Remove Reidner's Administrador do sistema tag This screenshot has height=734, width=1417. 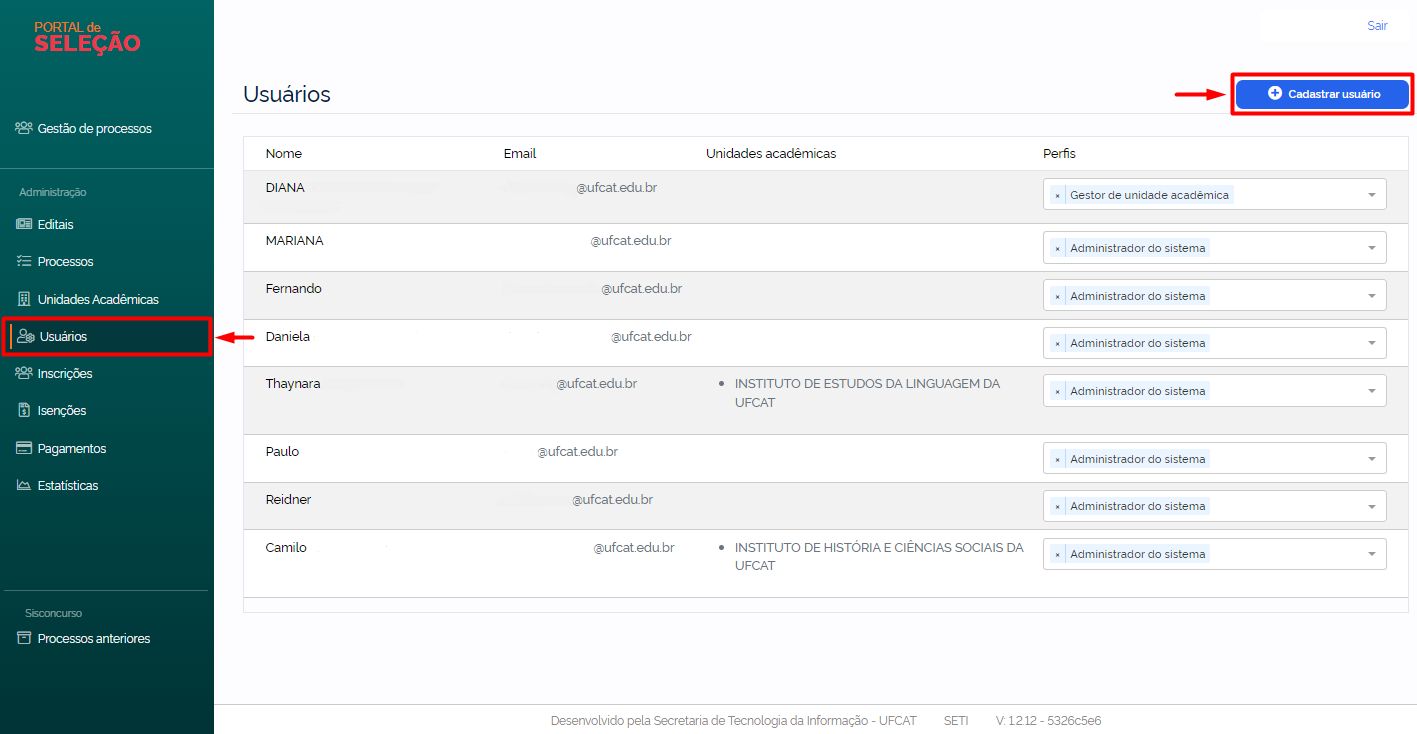1057,506
